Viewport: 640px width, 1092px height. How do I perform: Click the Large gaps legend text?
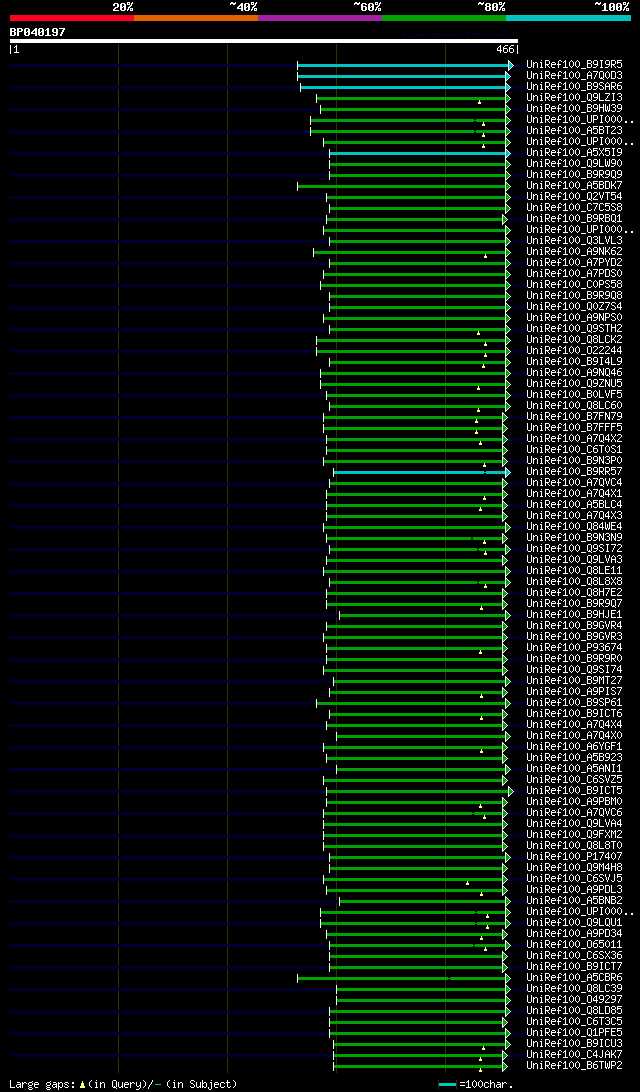(x=123, y=1084)
